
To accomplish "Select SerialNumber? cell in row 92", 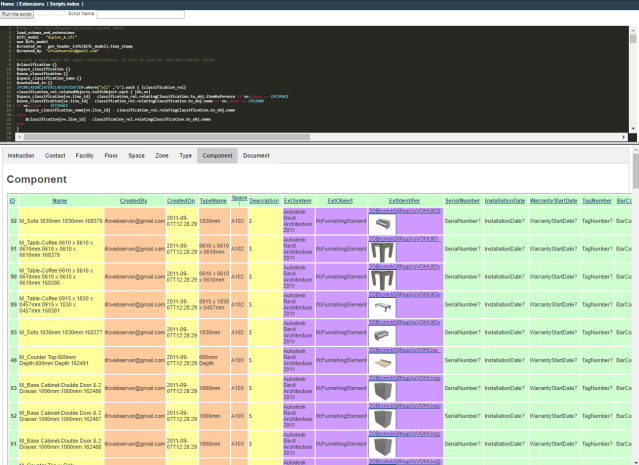I will [x=463, y=221].
